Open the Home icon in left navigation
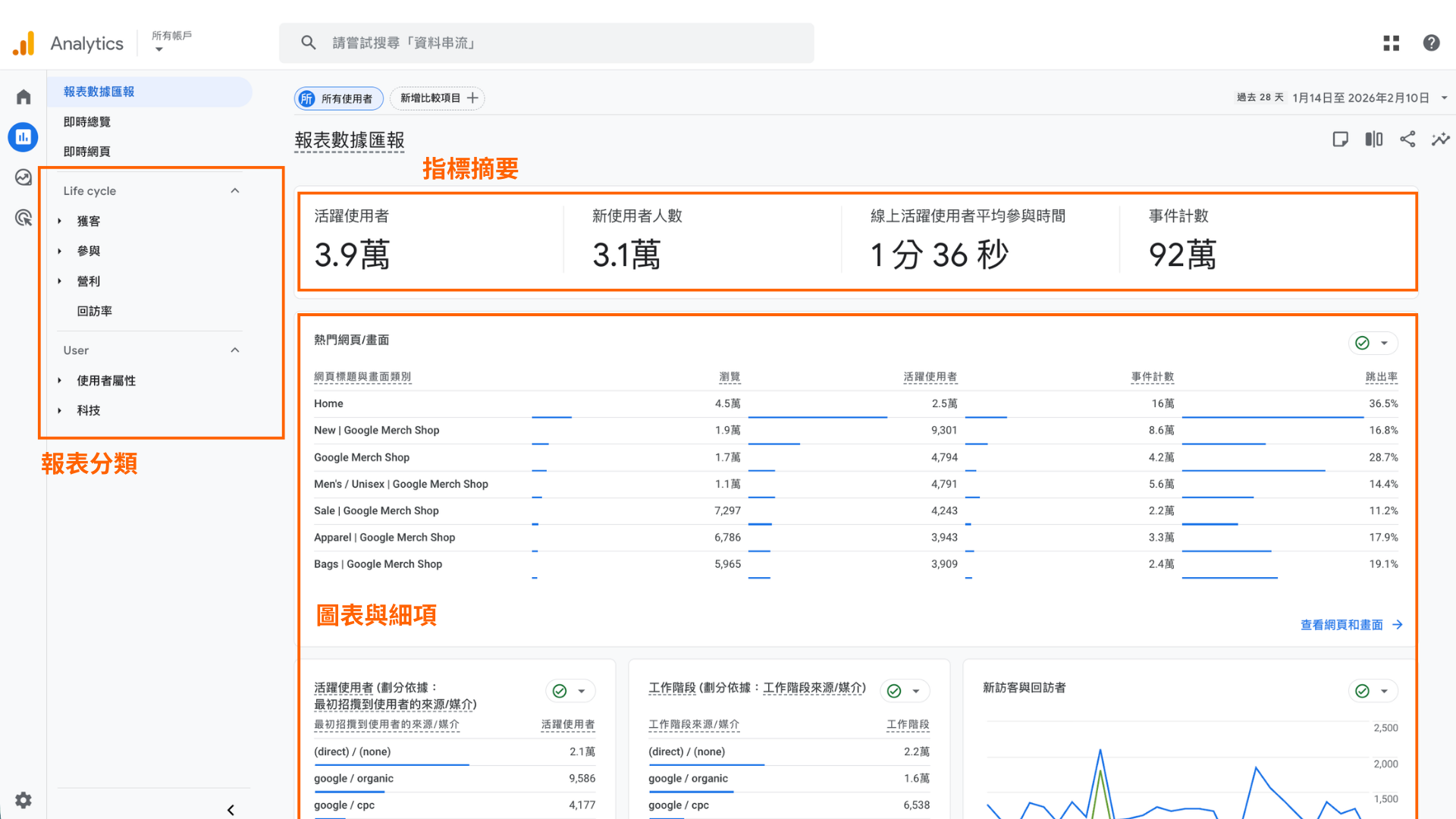 23,96
